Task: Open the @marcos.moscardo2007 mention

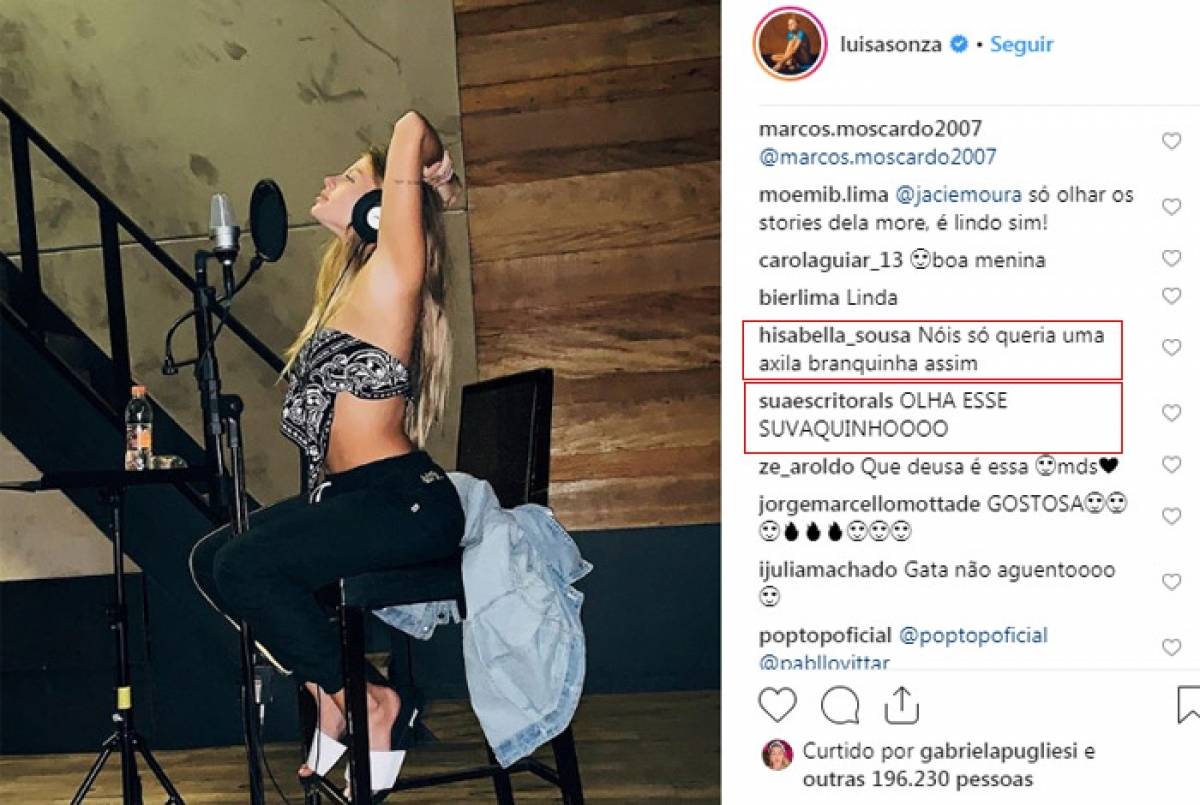Action: [x=877, y=157]
